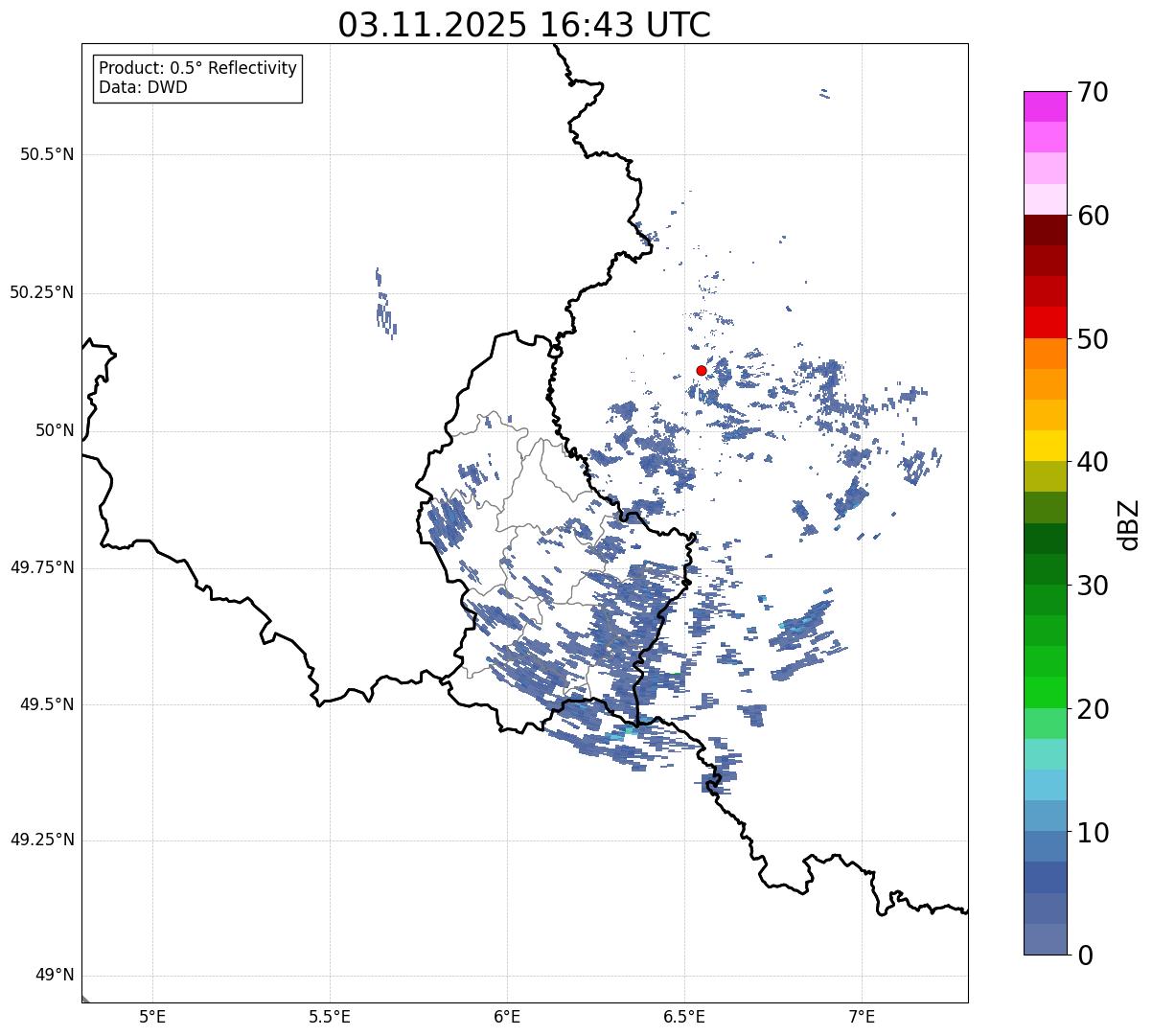Pick the bright green swatch just above 20 dBZ
This screenshot has height=1036, width=1152.
click(x=1045, y=693)
